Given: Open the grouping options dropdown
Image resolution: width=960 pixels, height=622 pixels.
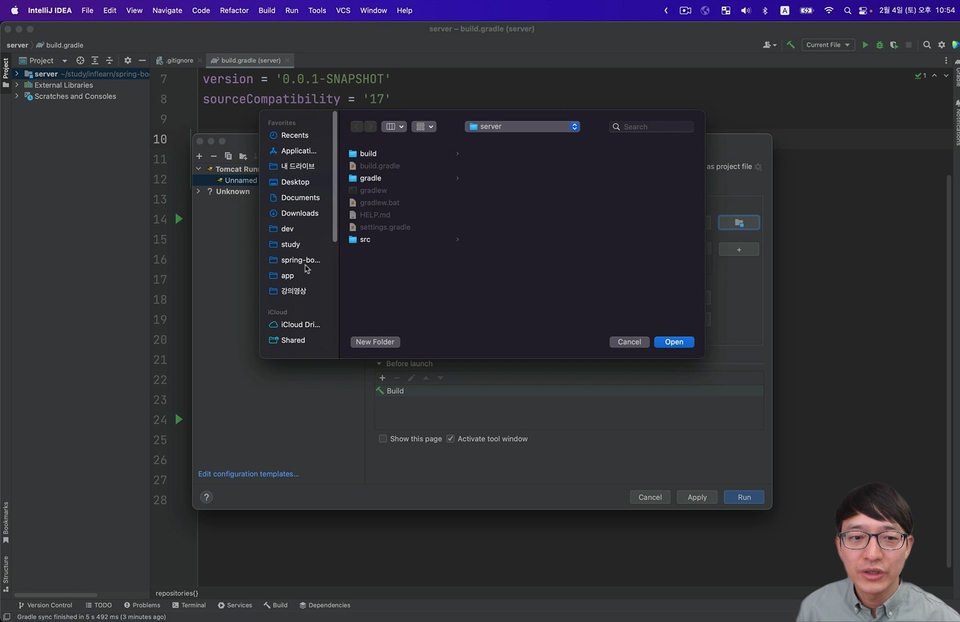Looking at the screenshot, I should tap(424, 127).
